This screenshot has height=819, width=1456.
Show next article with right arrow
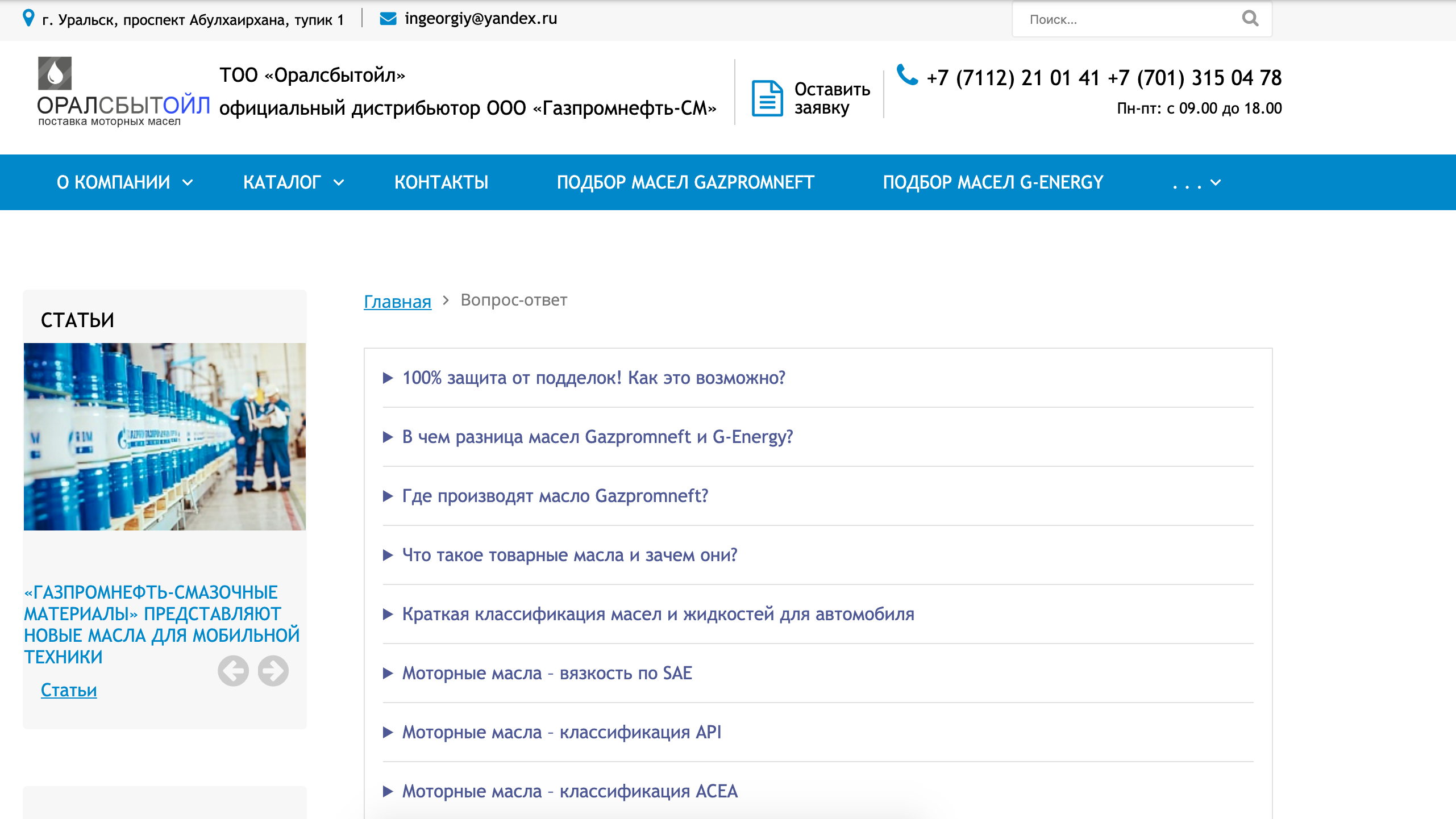(x=273, y=671)
